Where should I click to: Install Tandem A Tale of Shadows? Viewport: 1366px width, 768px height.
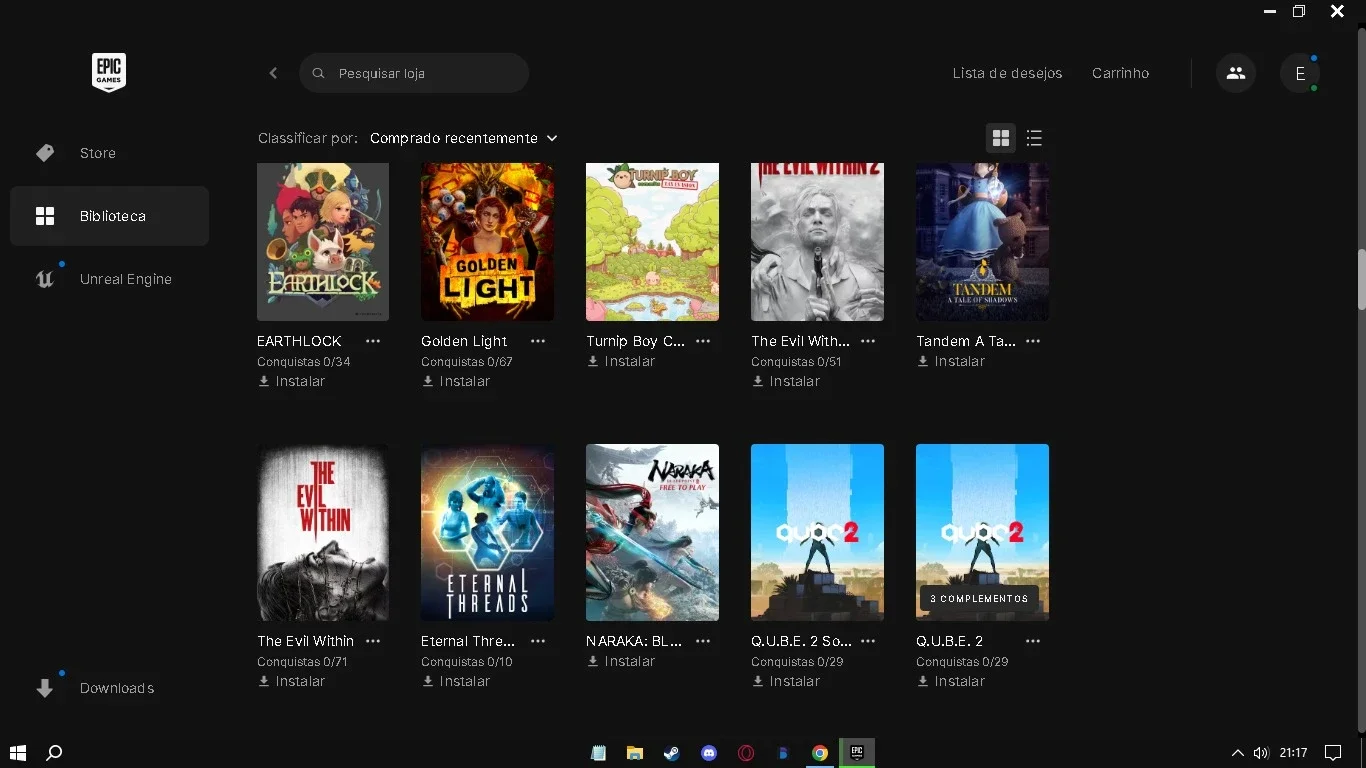pos(951,361)
